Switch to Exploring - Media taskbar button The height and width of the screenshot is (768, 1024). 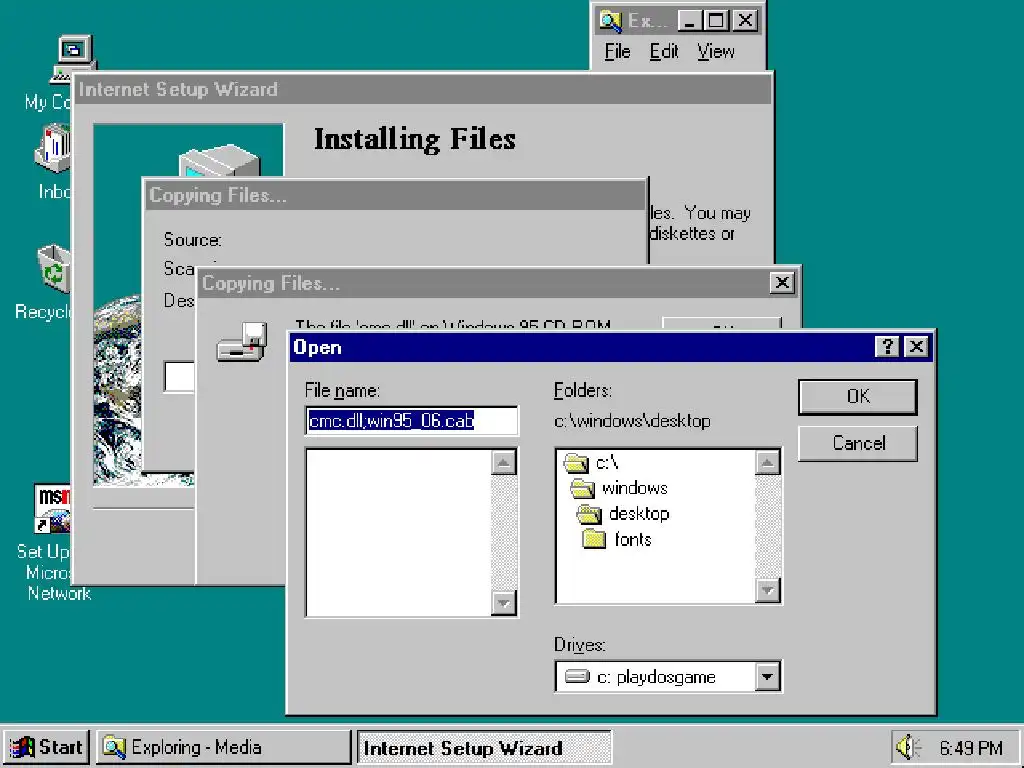coord(224,747)
